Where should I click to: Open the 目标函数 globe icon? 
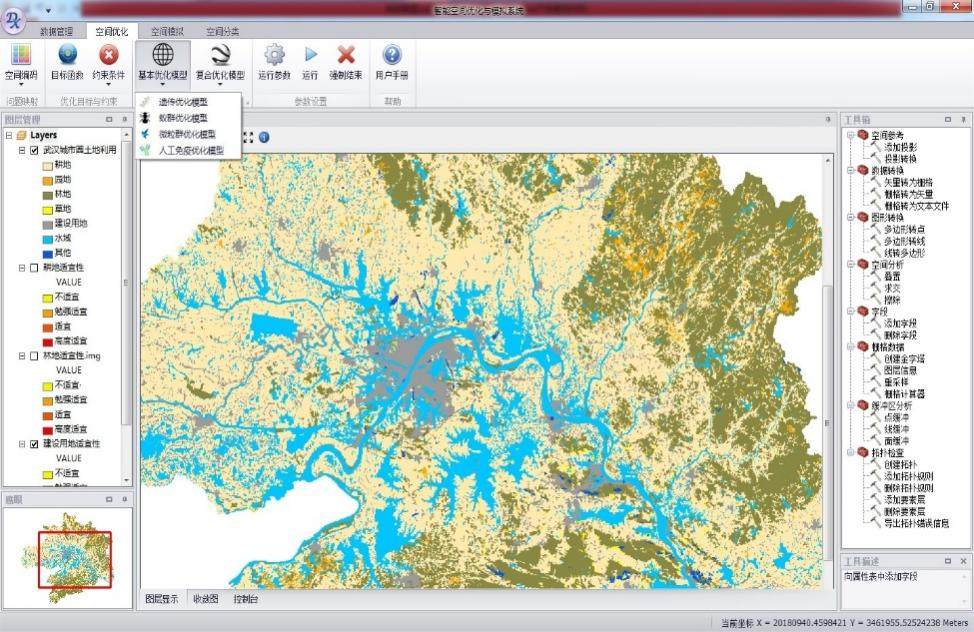[x=68, y=56]
